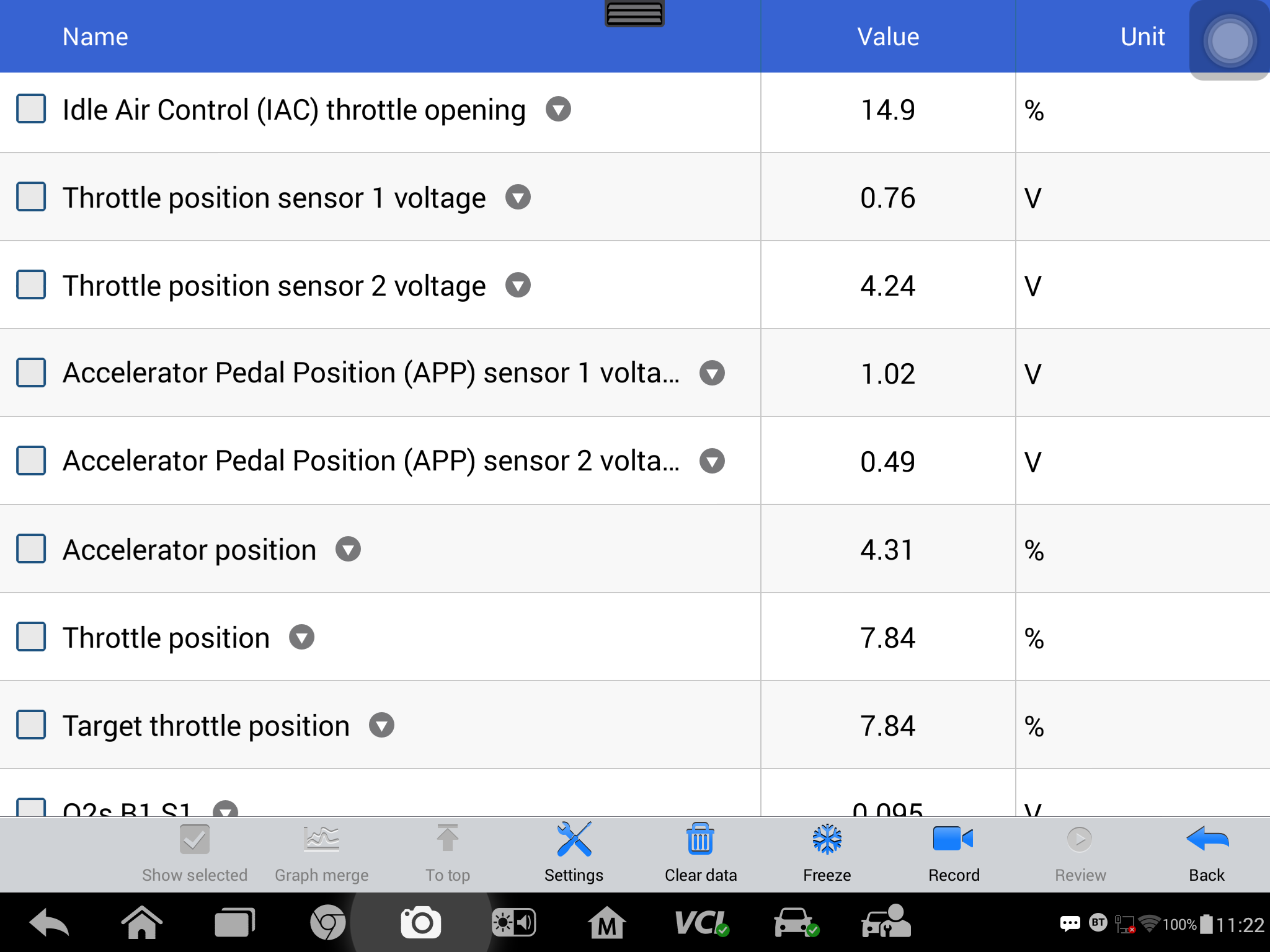This screenshot has width=1270, height=952.
Task: Tick the Accelerator position checkbox
Action: point(31,549)
